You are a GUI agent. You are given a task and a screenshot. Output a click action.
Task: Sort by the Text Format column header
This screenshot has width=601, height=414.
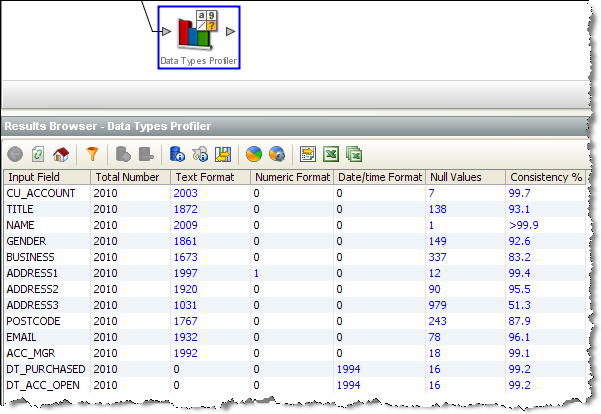click(x=210, y=177)
